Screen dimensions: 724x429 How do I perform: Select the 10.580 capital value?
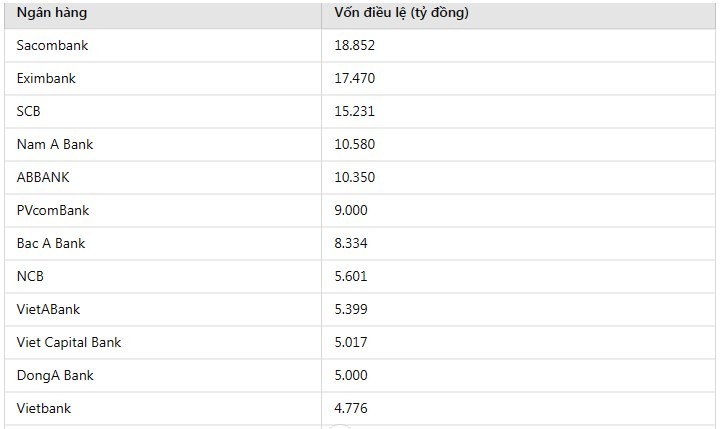point(355,144)
